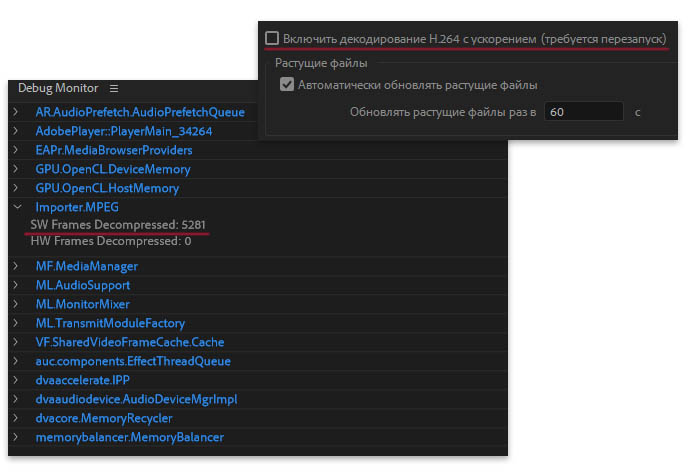688x472 pixels.
Task: Select the ML.MonitorMixer item
Action: (82, 304)
